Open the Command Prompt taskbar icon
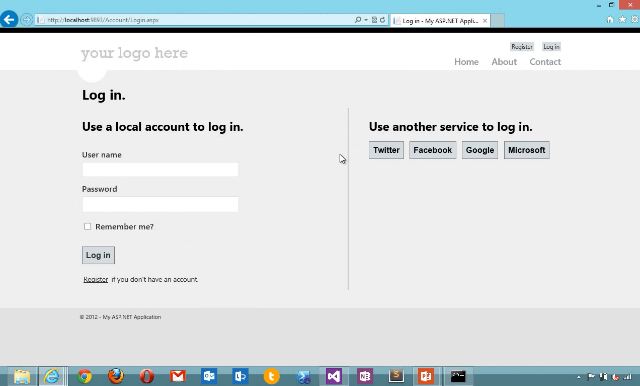The image size is (640, 386). [x=458, y=376]
